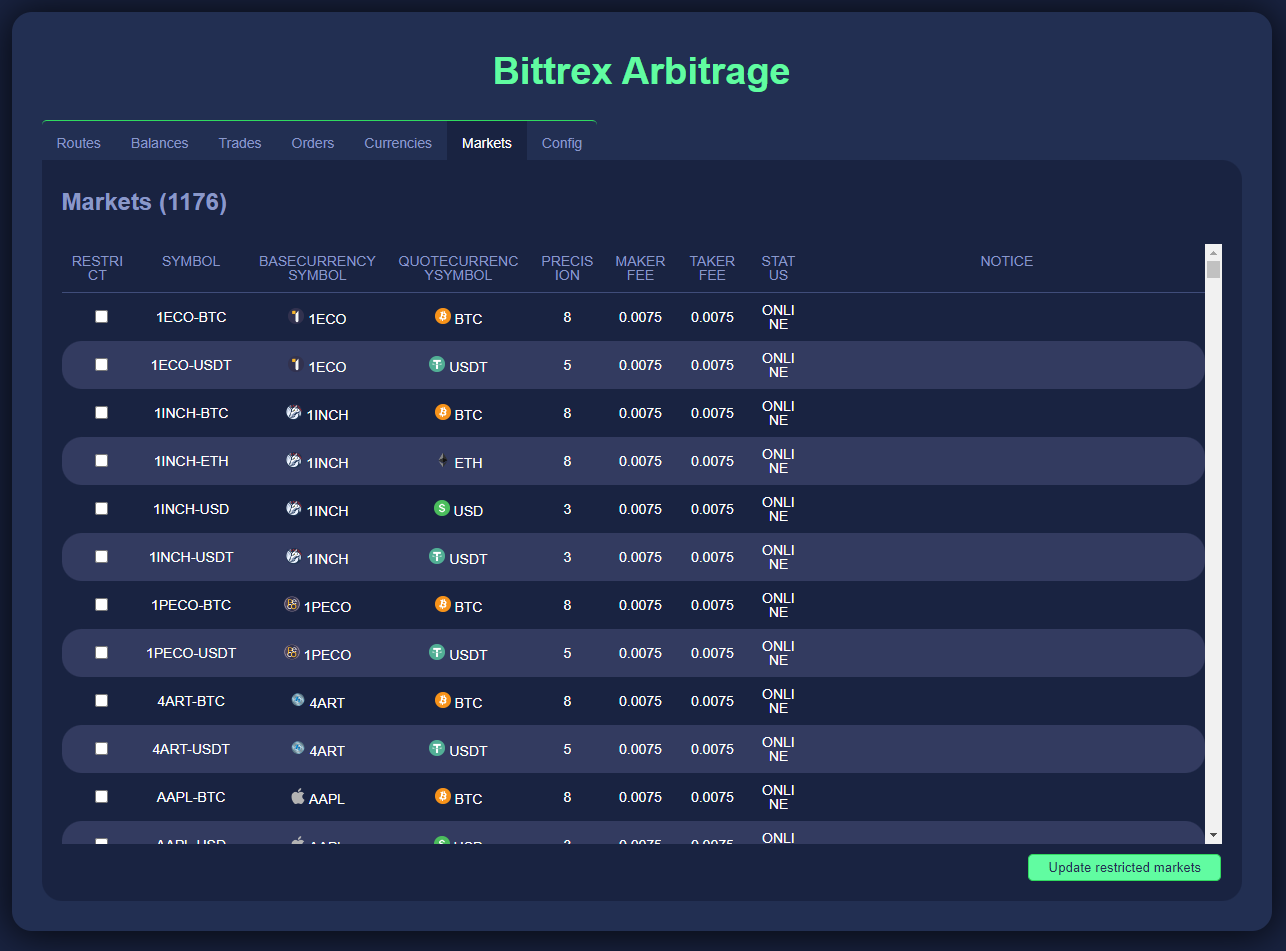Tick the restrict box for 1INCH-ETH
Screen dimensions: 1286x951
[101, 460]
